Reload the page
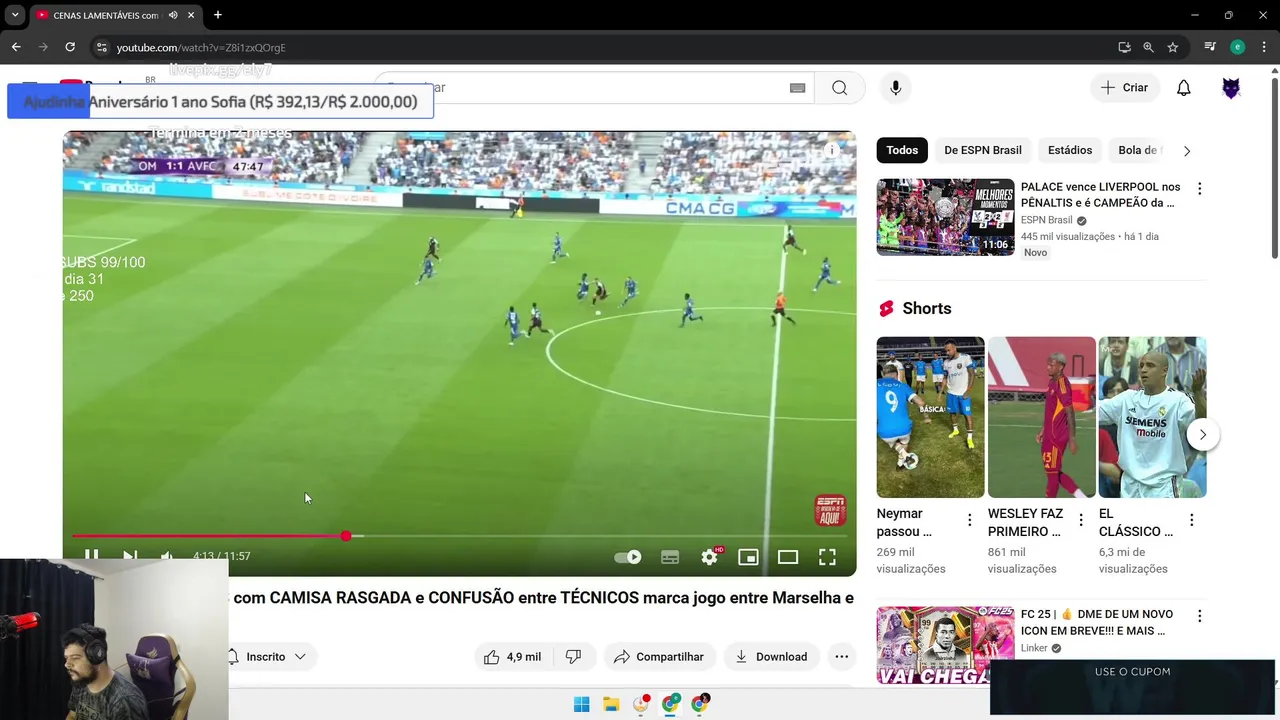Screen dimensions: 1280x720 click(x=70, y=47)
